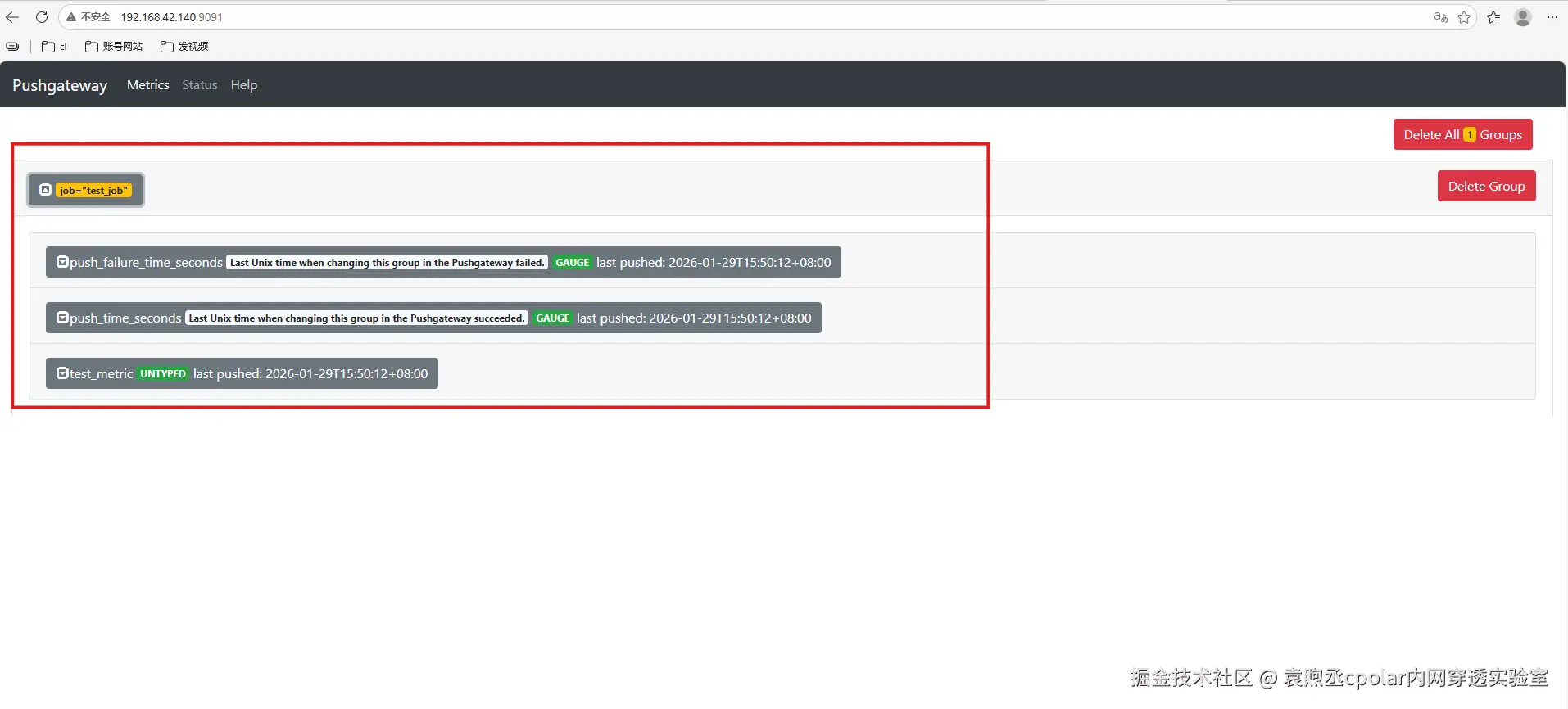Open the Status nav tab
The height and width of the screenshot is (709, 1568).
pyautogui.click(x=200, y=84)
